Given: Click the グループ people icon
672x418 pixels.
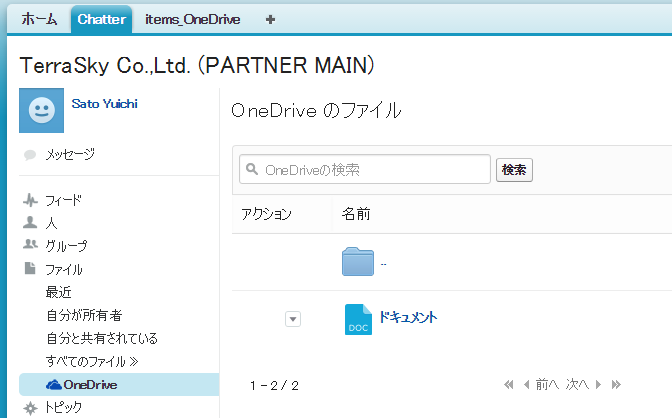Looking at the screenshot, I should [30, 245].
